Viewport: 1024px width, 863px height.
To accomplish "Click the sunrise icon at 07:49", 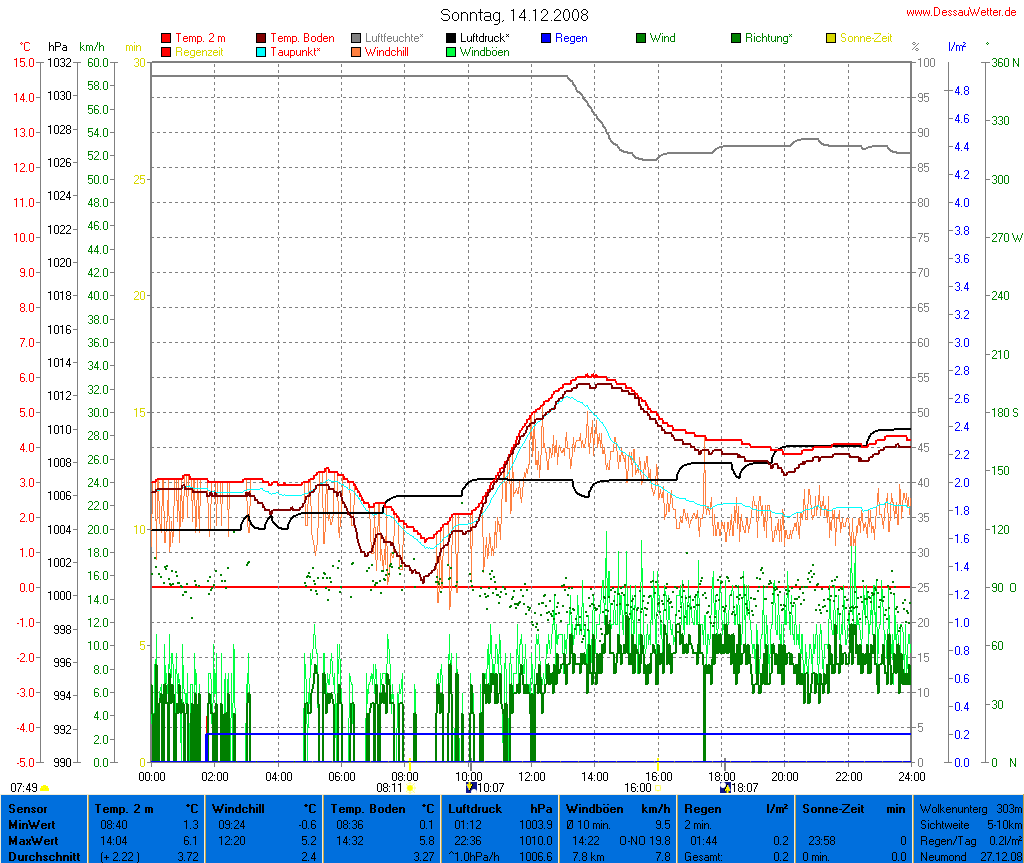I will 45,788.
